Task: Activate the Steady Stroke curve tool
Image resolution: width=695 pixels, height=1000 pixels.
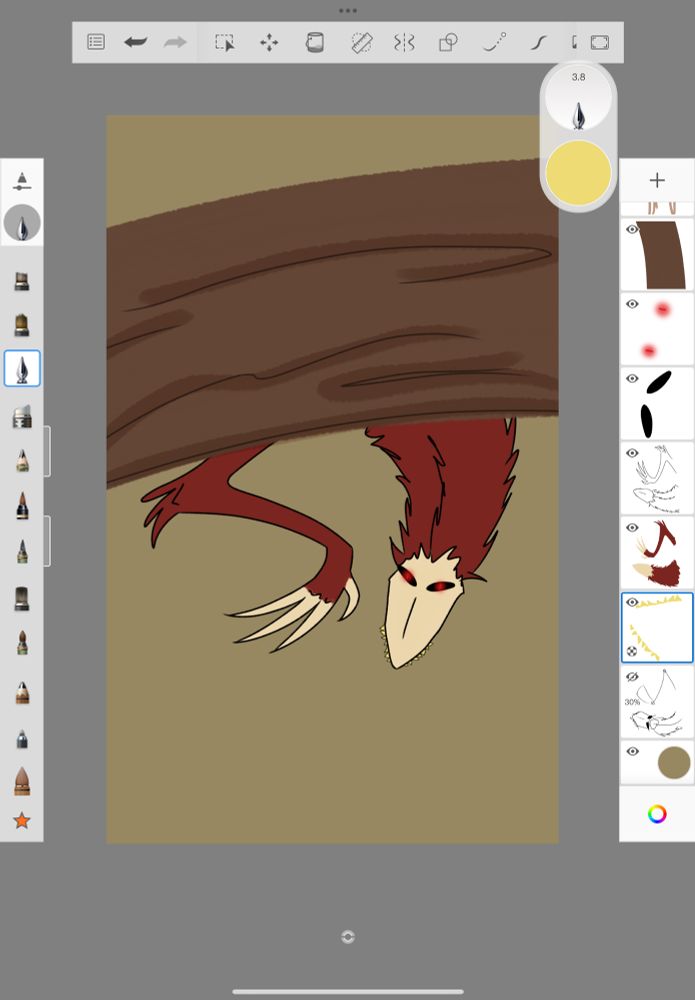Action: tap(539, 43)
